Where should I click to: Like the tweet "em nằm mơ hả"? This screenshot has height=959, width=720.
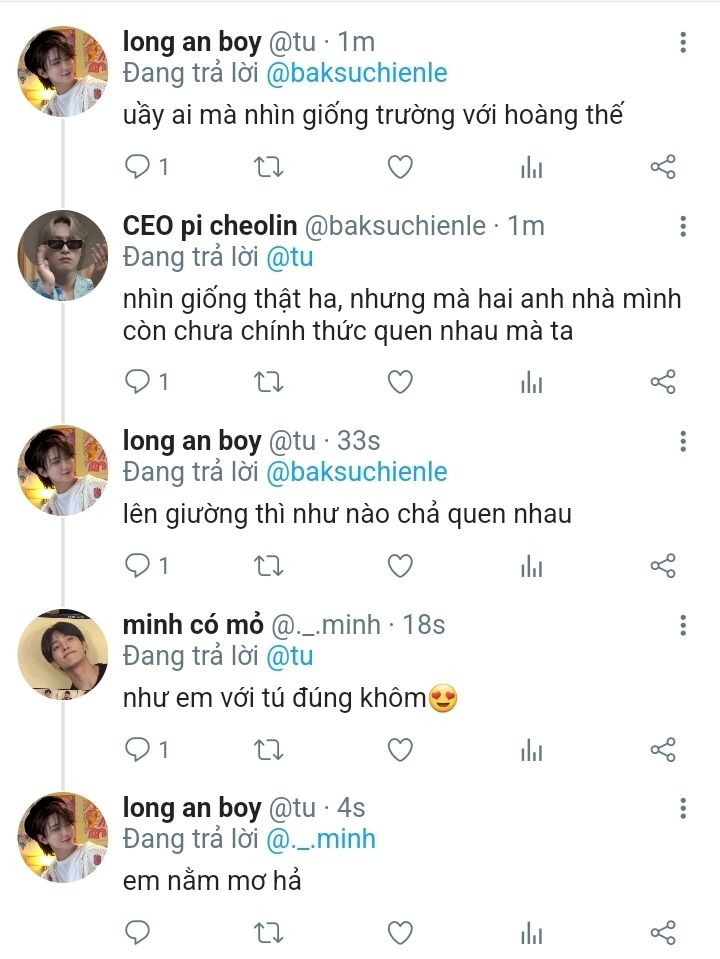click(400, 933)
